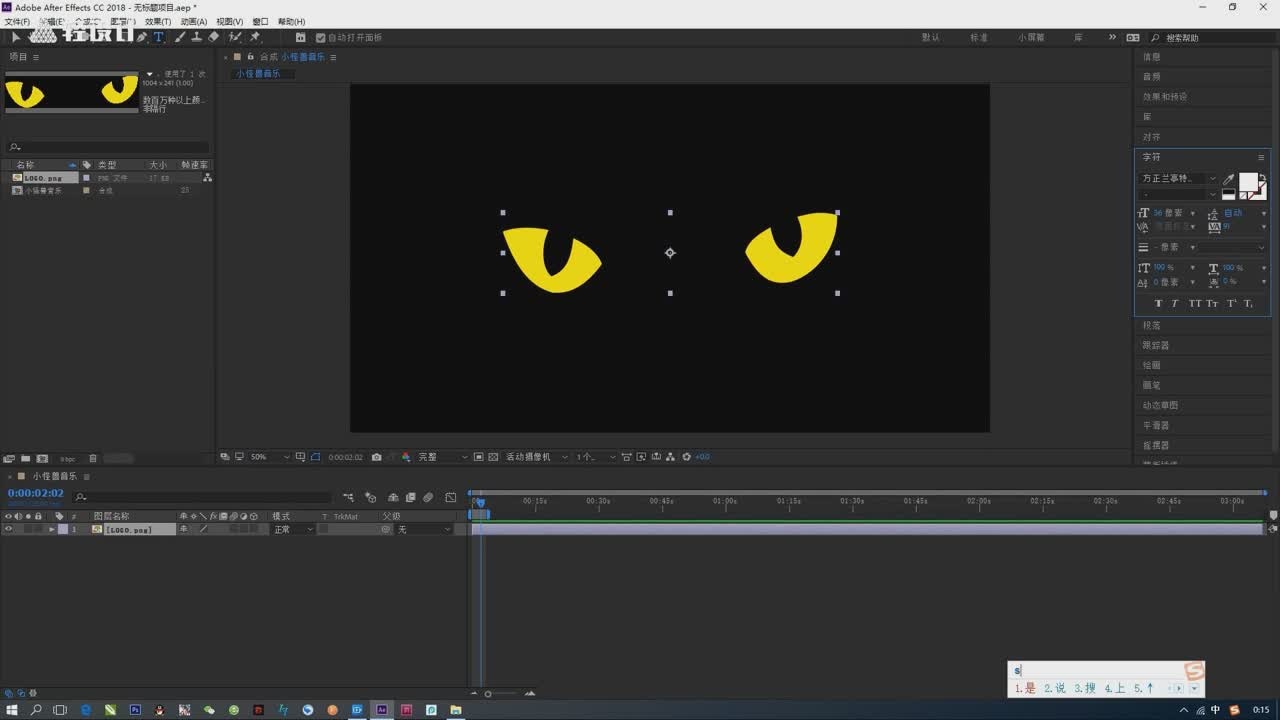Toggle the transparency grid in the viewer
The height and width of the screenshot is (720, 1280).
[493, 457]
